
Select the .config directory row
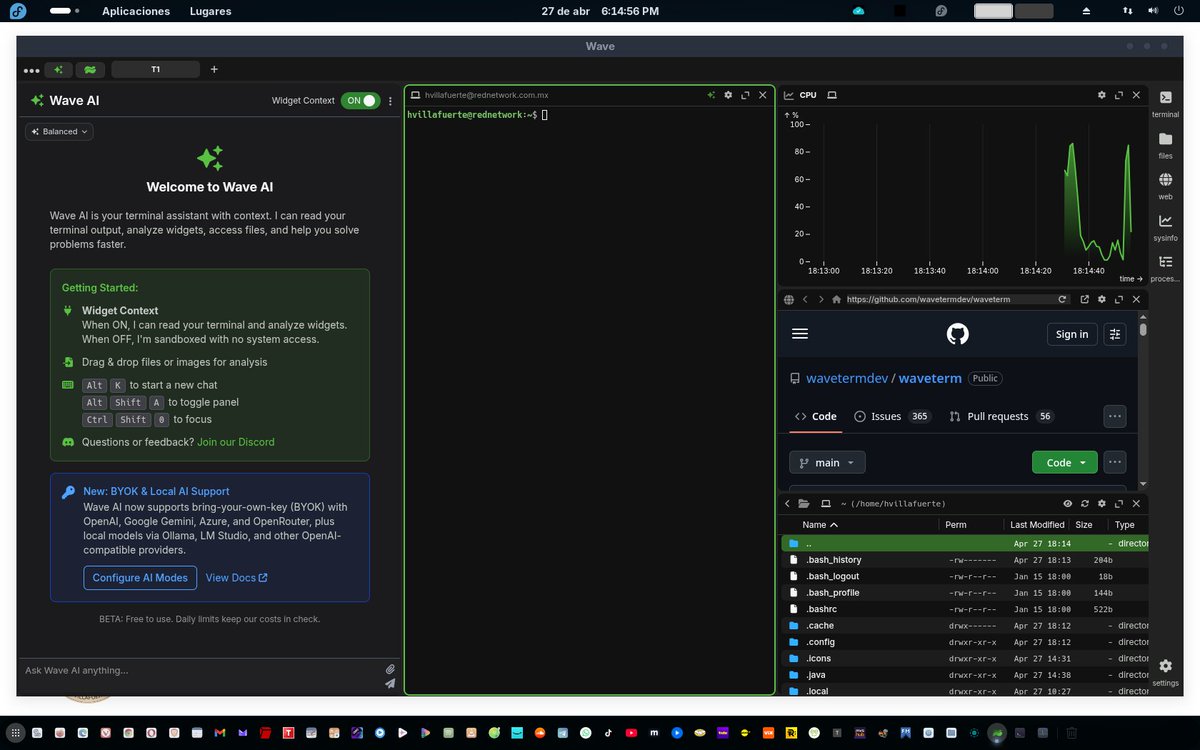click(x=963, y=642)
